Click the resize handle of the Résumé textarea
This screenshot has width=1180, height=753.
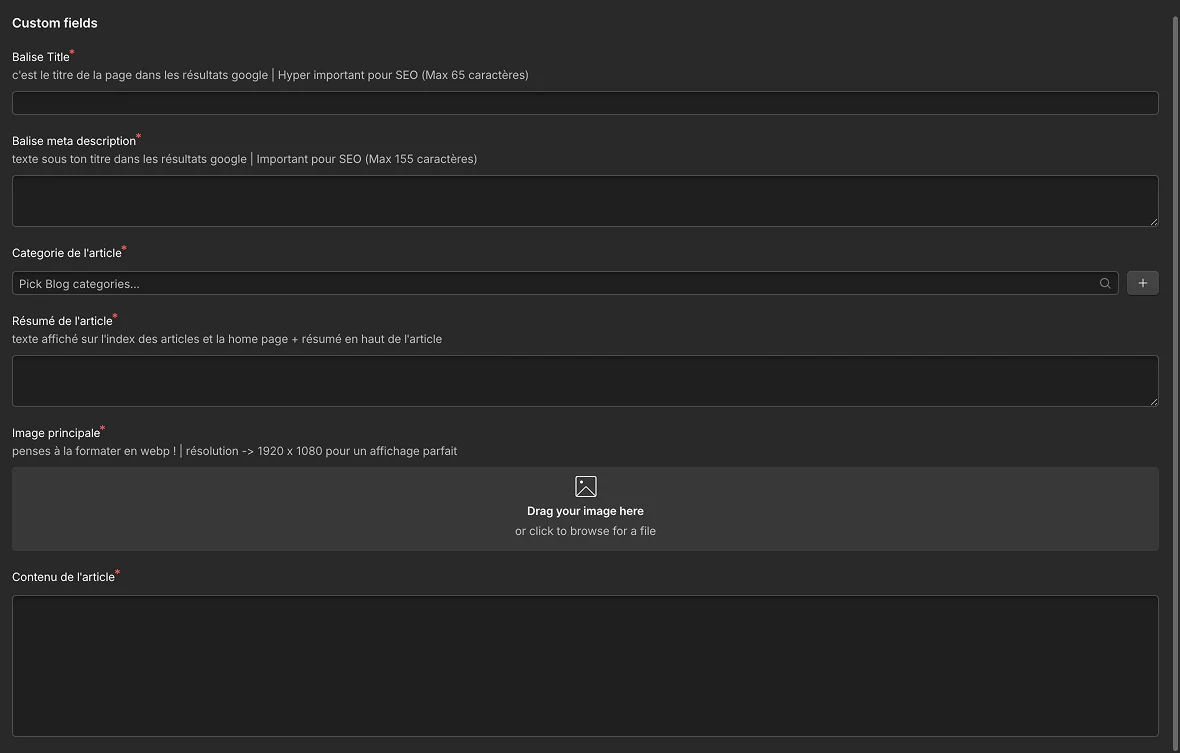(x=1152, y=402)
